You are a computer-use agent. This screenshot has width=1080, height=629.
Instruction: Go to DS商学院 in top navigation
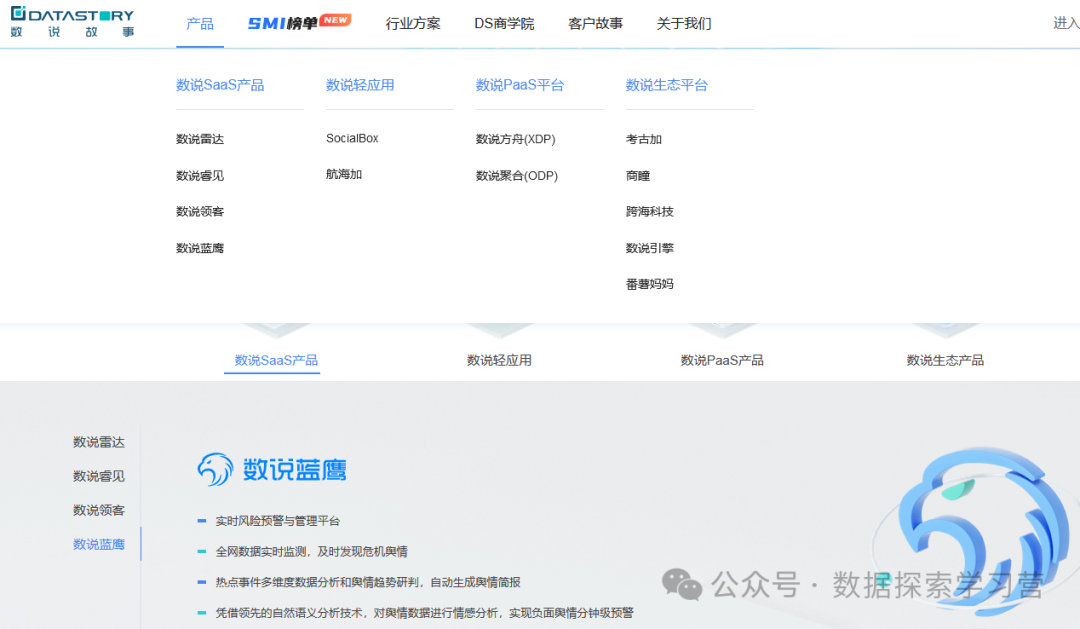tap(504, 23)
